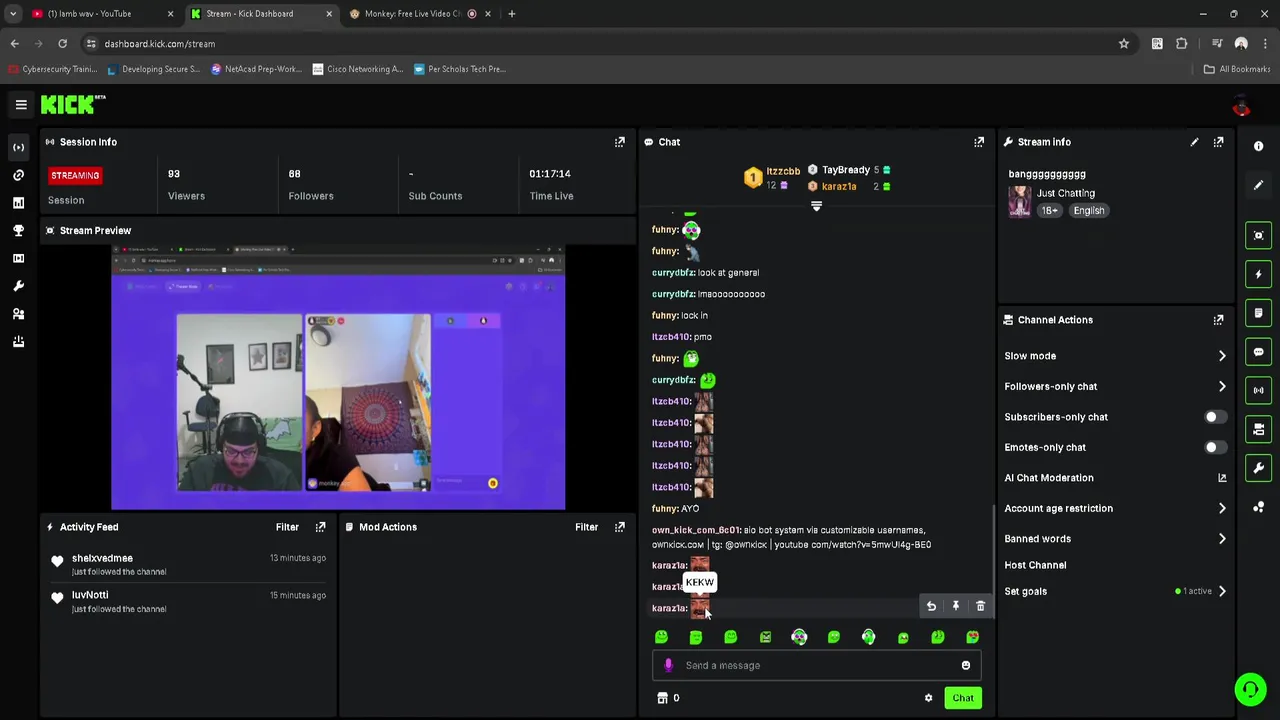Open the wrench settings icon in left sidebar

tap(18, 286)
